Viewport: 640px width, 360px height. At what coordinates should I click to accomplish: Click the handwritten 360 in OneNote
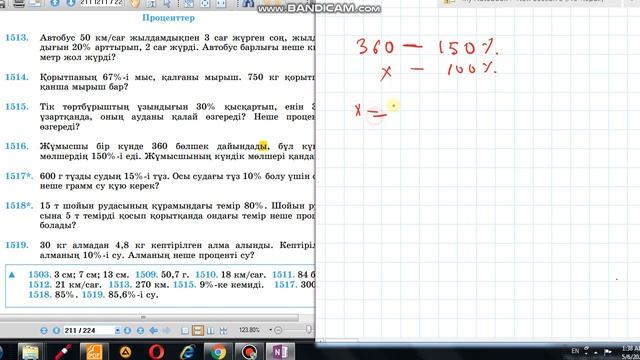pos(375,47)
